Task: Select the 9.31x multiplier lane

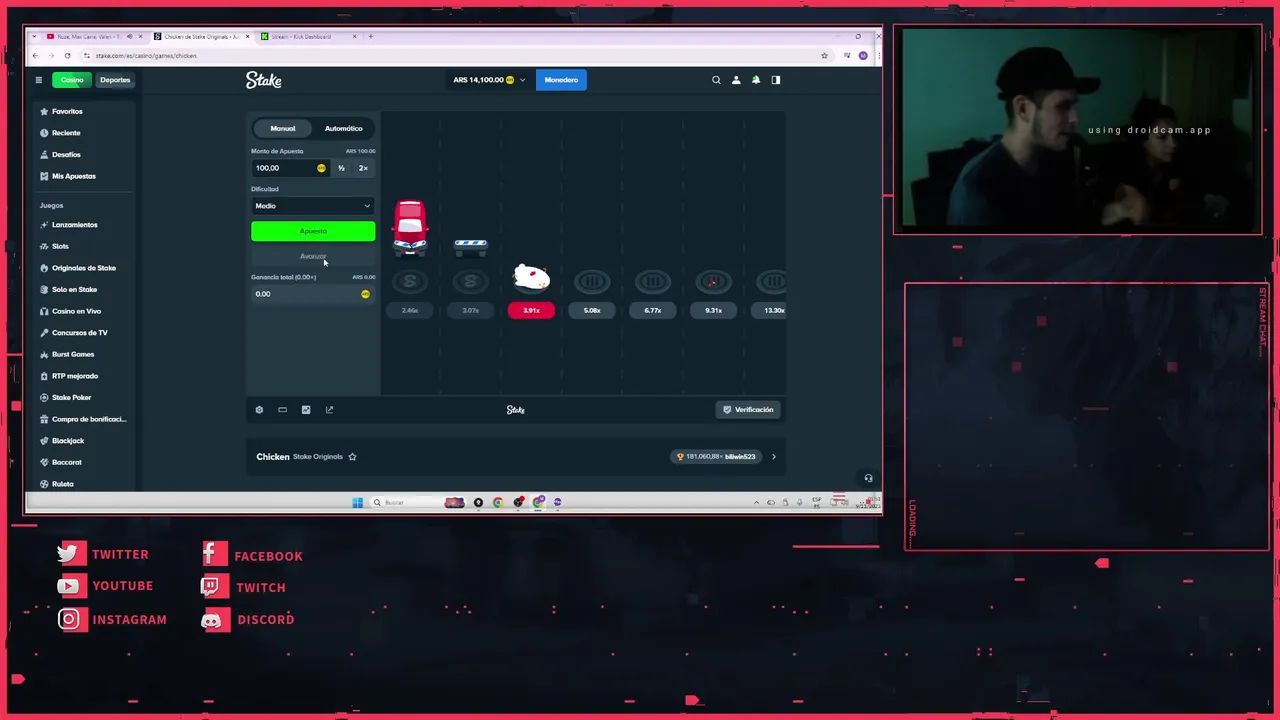Action: tap(713, 310)
